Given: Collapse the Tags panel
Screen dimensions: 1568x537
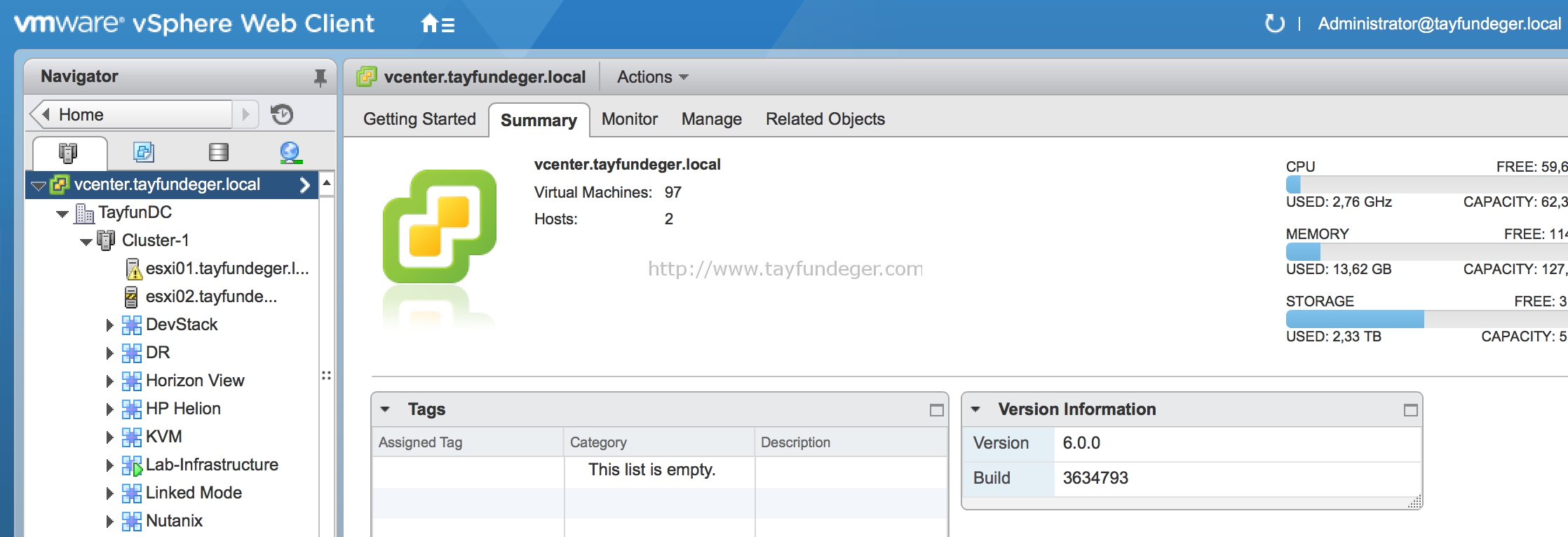Looking at the screenshot, I should point(385,409).
